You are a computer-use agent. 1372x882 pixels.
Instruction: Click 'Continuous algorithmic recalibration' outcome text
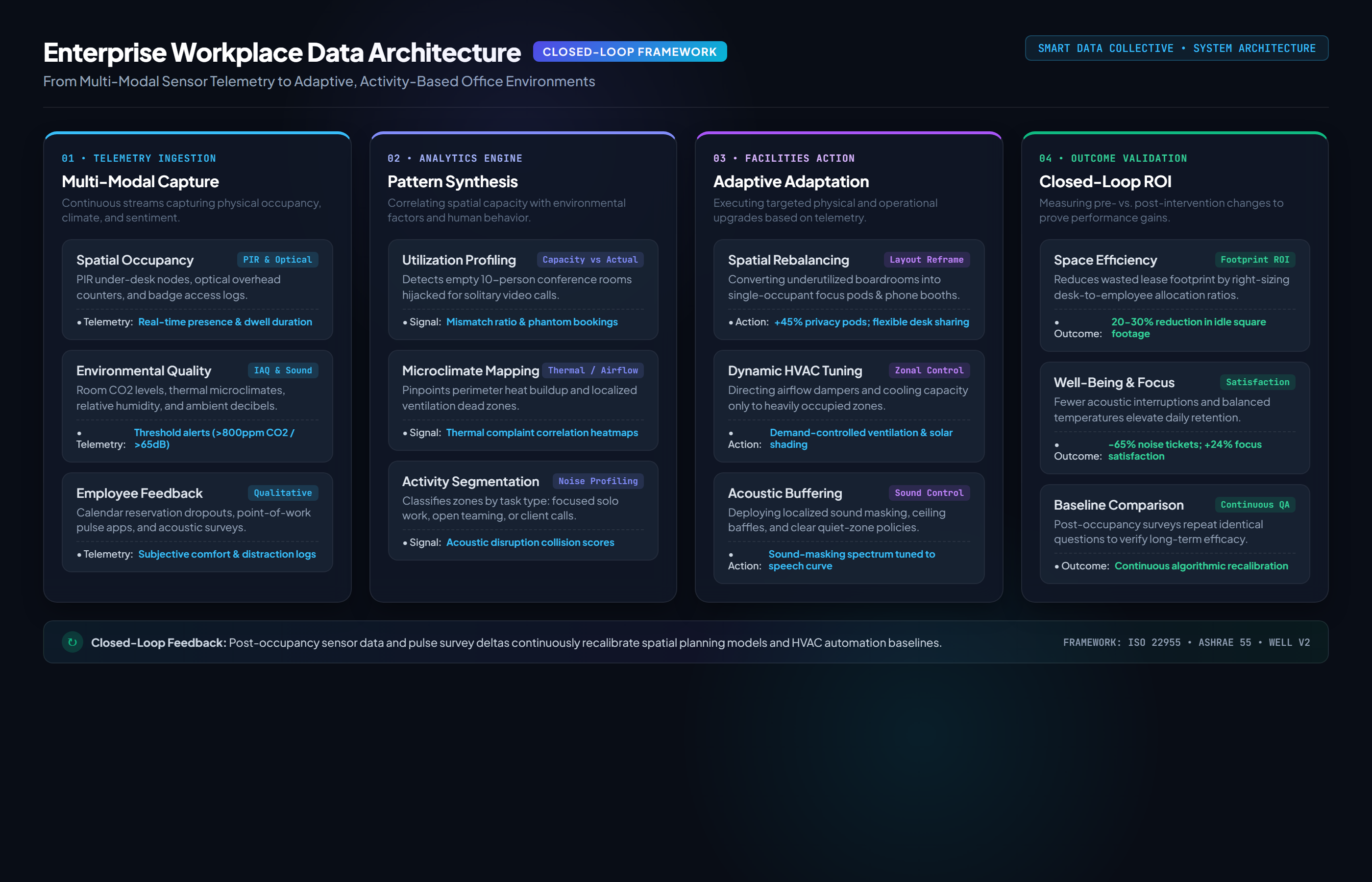pyautogui.click(x=1201, y=566)
